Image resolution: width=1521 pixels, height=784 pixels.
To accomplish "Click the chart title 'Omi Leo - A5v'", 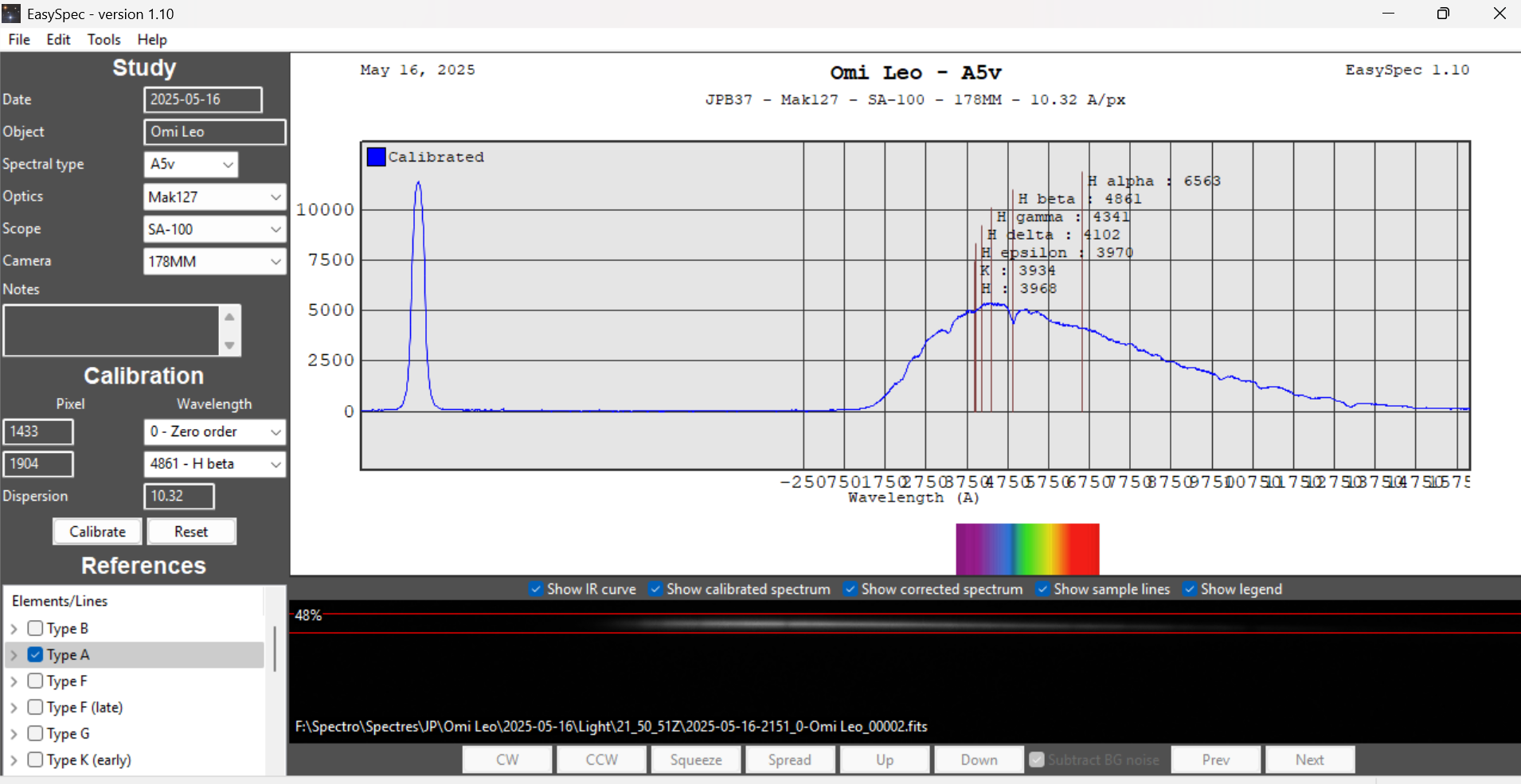I will [916, 72].
